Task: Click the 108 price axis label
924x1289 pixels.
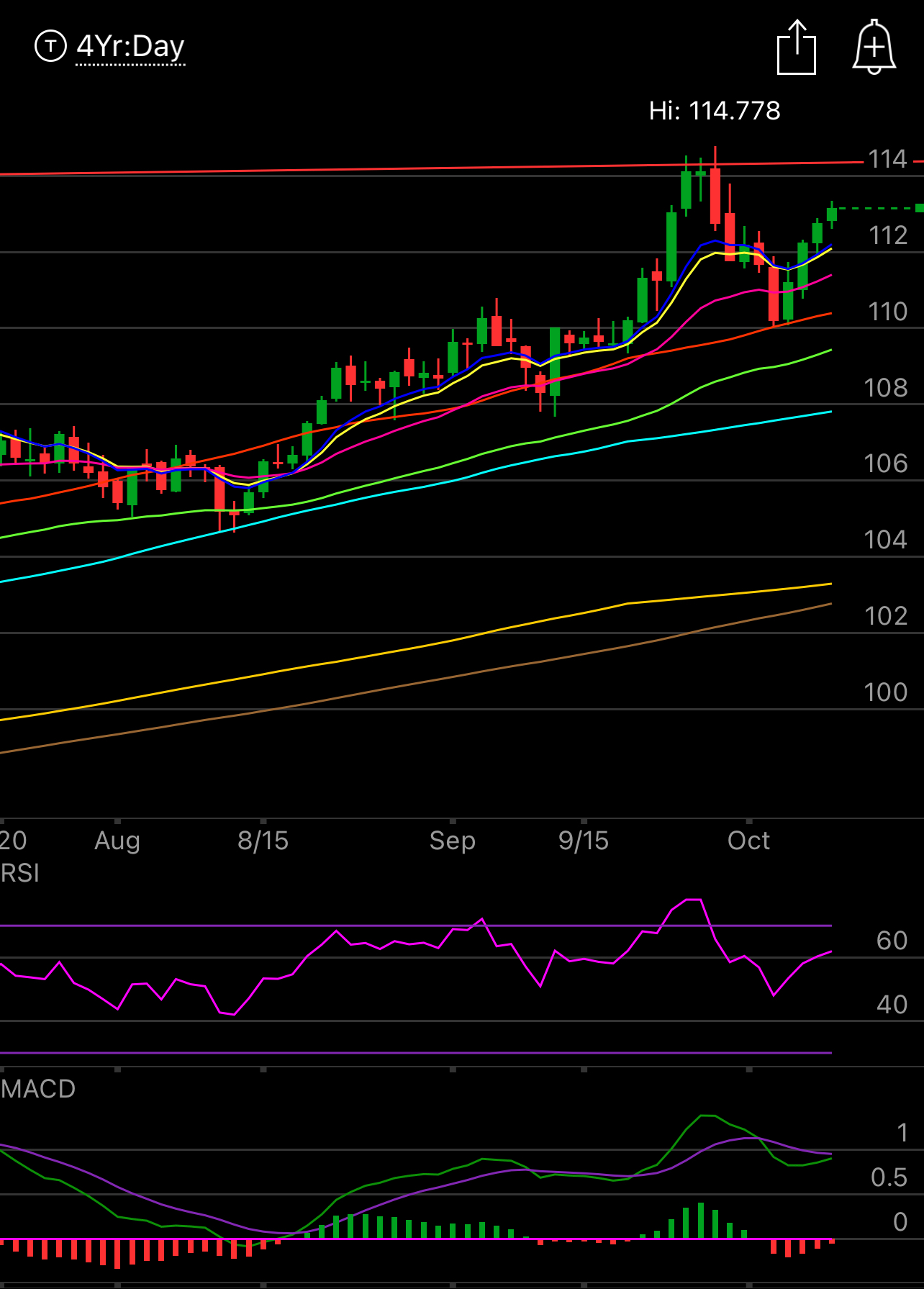Action: tap(886, 388)
